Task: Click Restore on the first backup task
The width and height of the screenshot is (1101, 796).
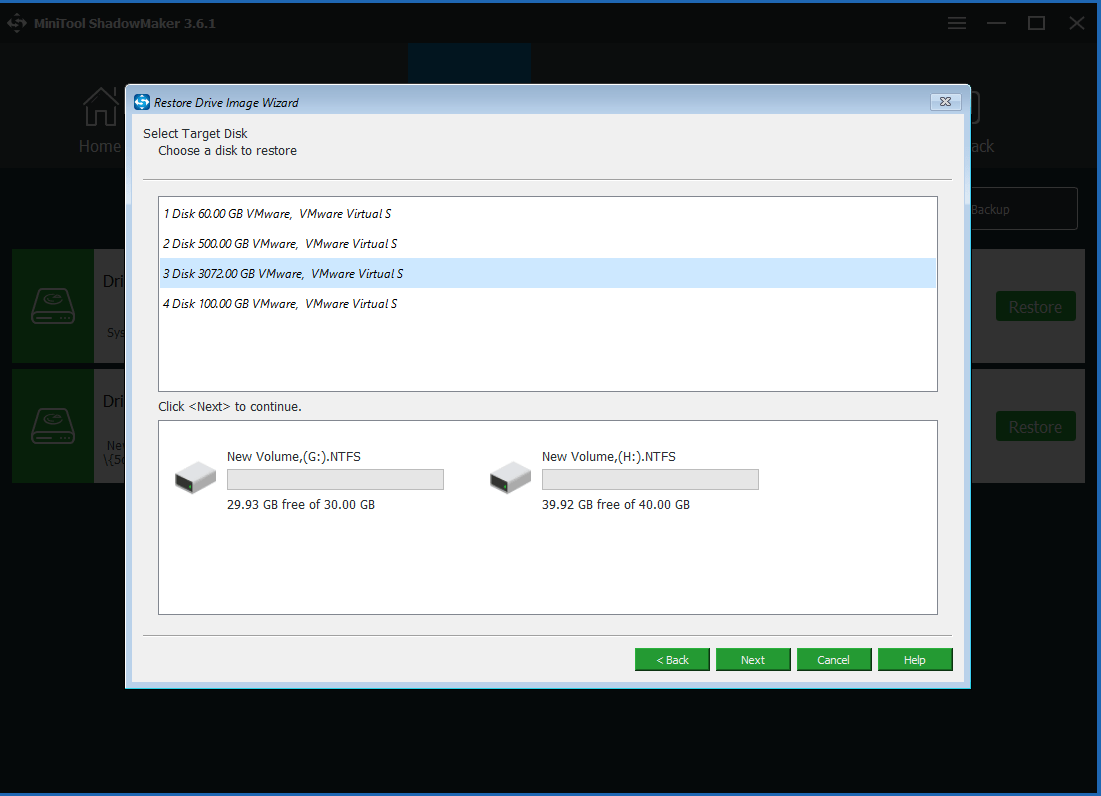Action: [x=1035, y=307]
